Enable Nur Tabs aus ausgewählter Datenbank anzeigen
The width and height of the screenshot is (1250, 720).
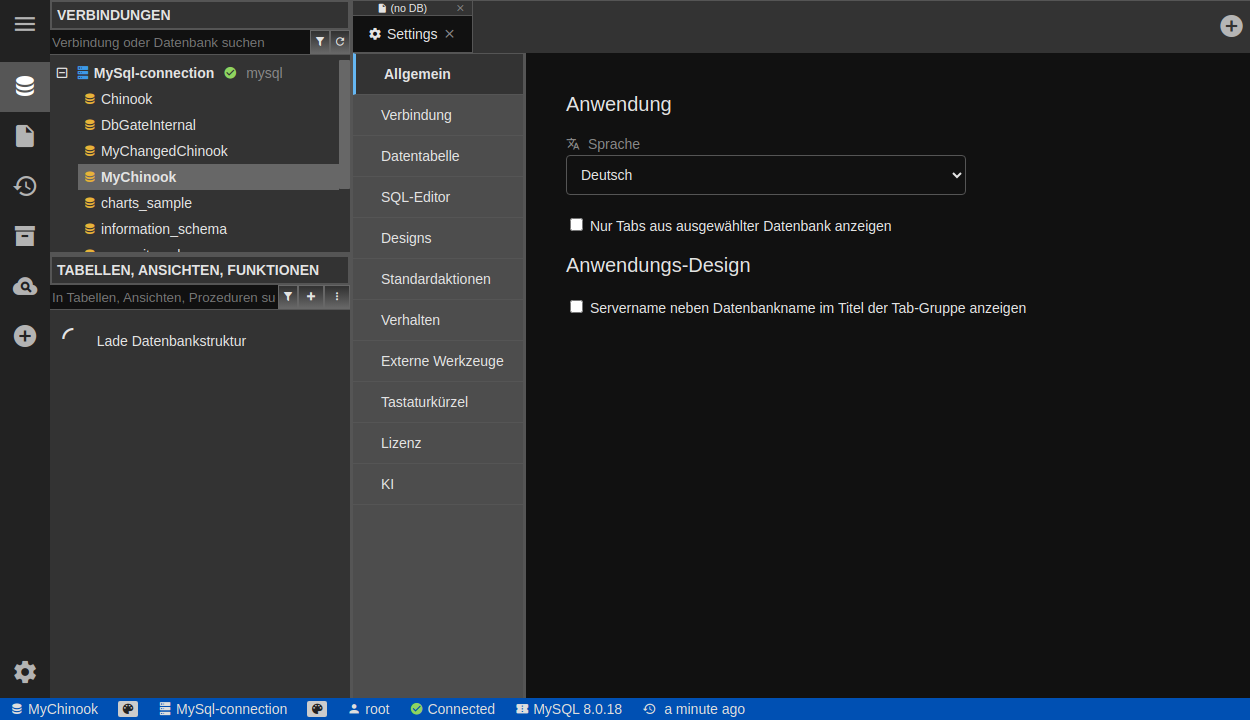576,225
